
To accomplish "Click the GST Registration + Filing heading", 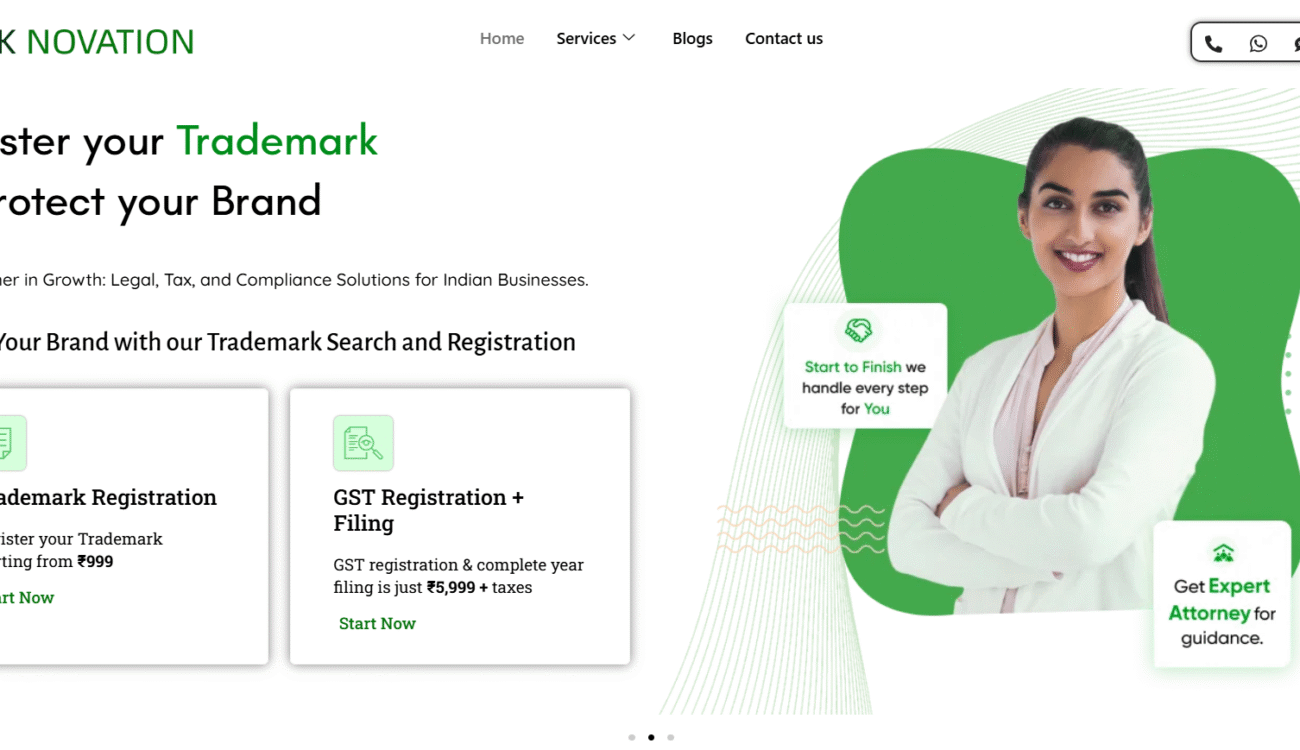I will pyautogui.click(x=428, y=510).
